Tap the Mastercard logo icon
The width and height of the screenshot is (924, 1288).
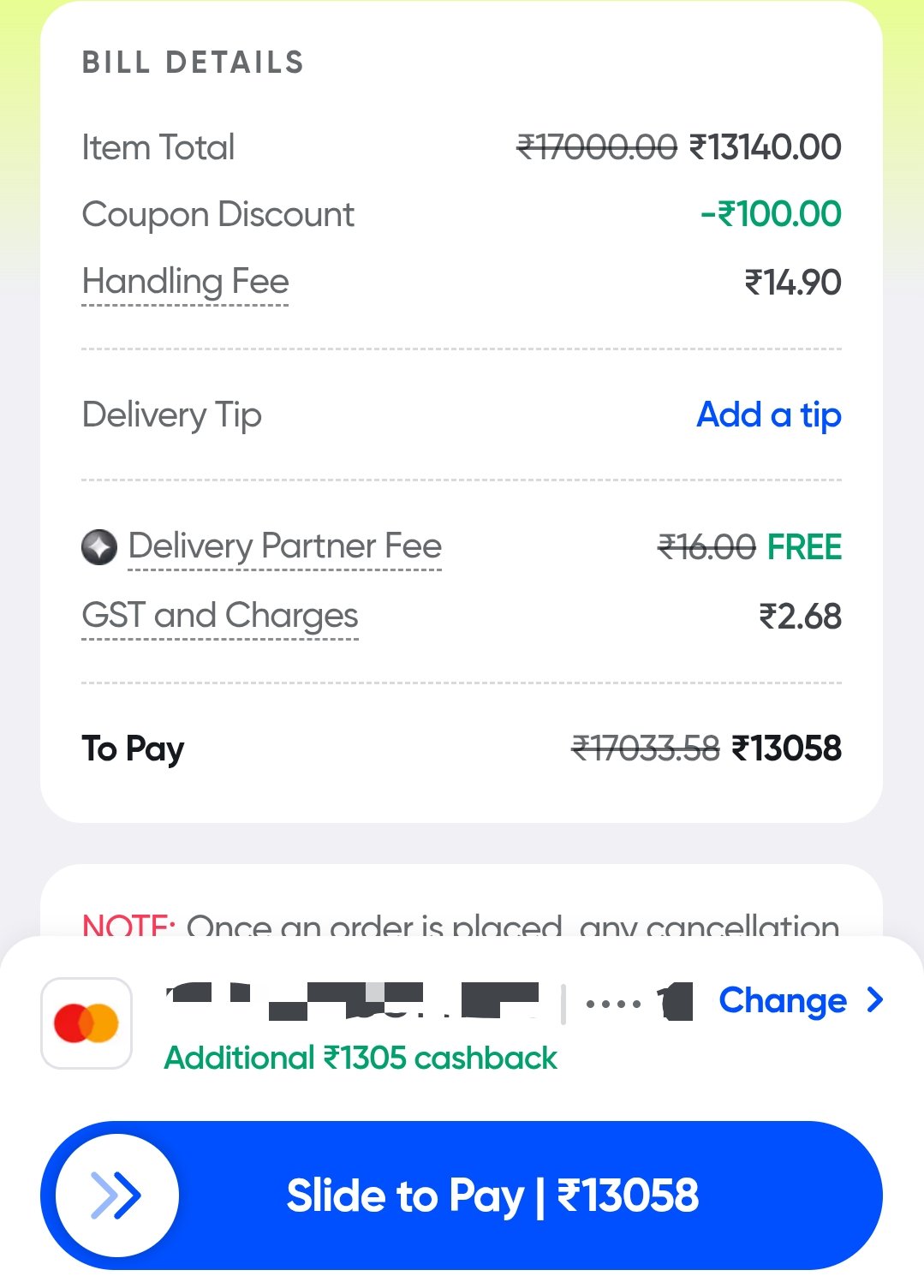[86, 1023]
